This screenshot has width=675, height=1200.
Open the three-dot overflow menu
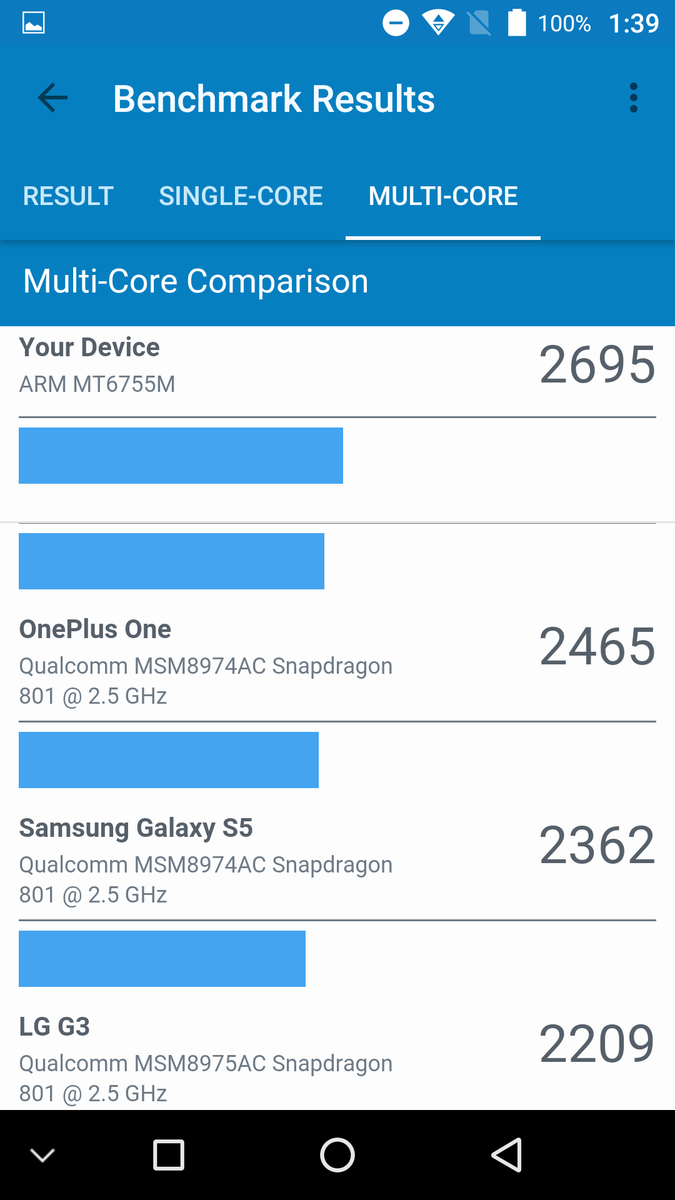(633, 98)
